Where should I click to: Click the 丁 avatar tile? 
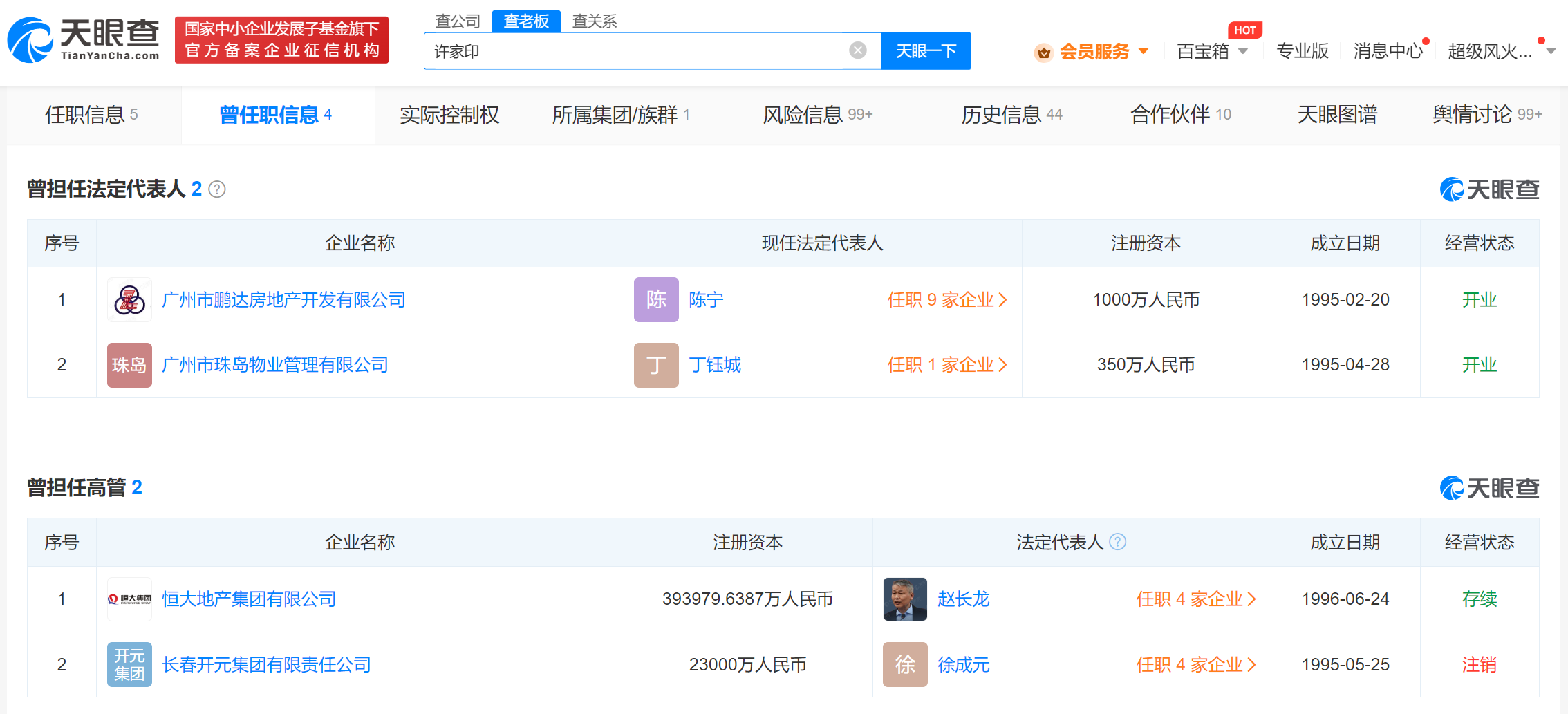656,365
